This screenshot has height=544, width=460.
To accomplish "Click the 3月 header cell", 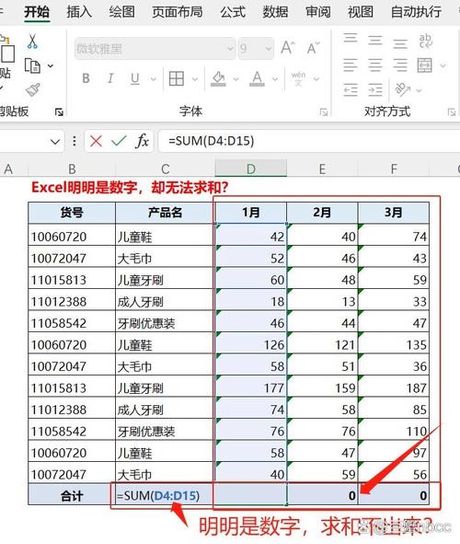I will coord(393,212).
